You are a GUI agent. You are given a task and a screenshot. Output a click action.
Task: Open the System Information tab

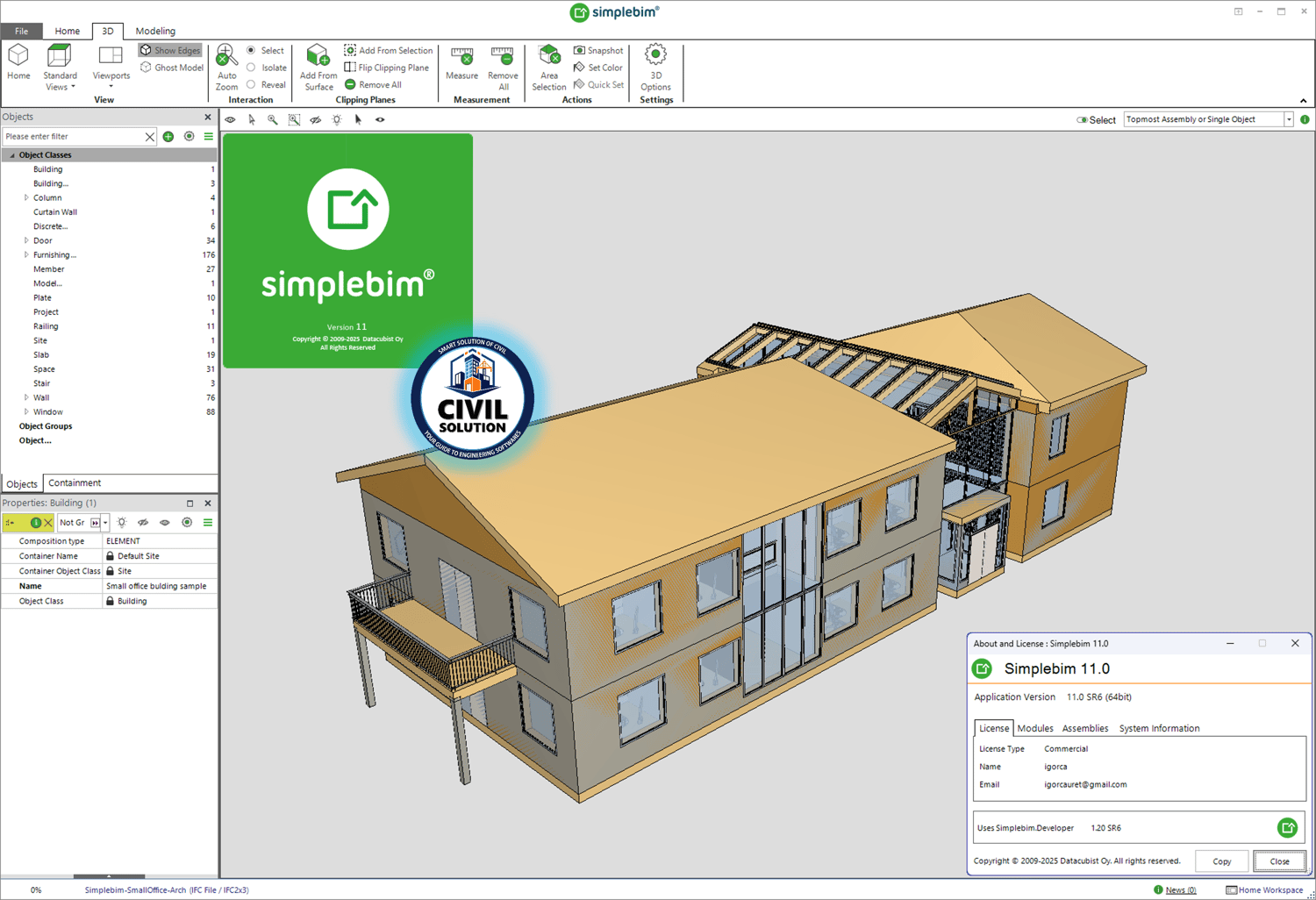[x=1159, y=729]
